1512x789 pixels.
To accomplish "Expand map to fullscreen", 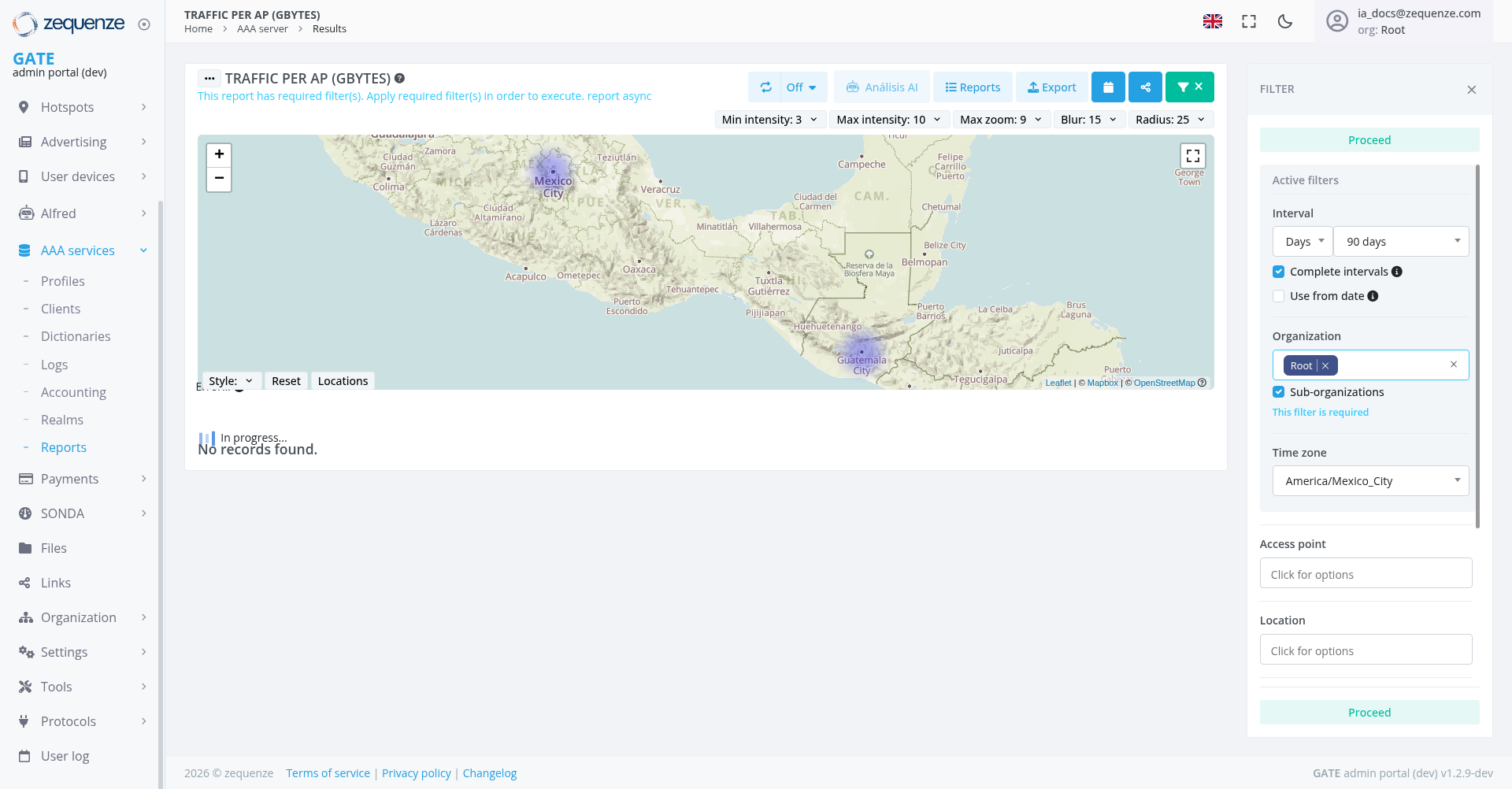I will click(x=1192, y=155).
